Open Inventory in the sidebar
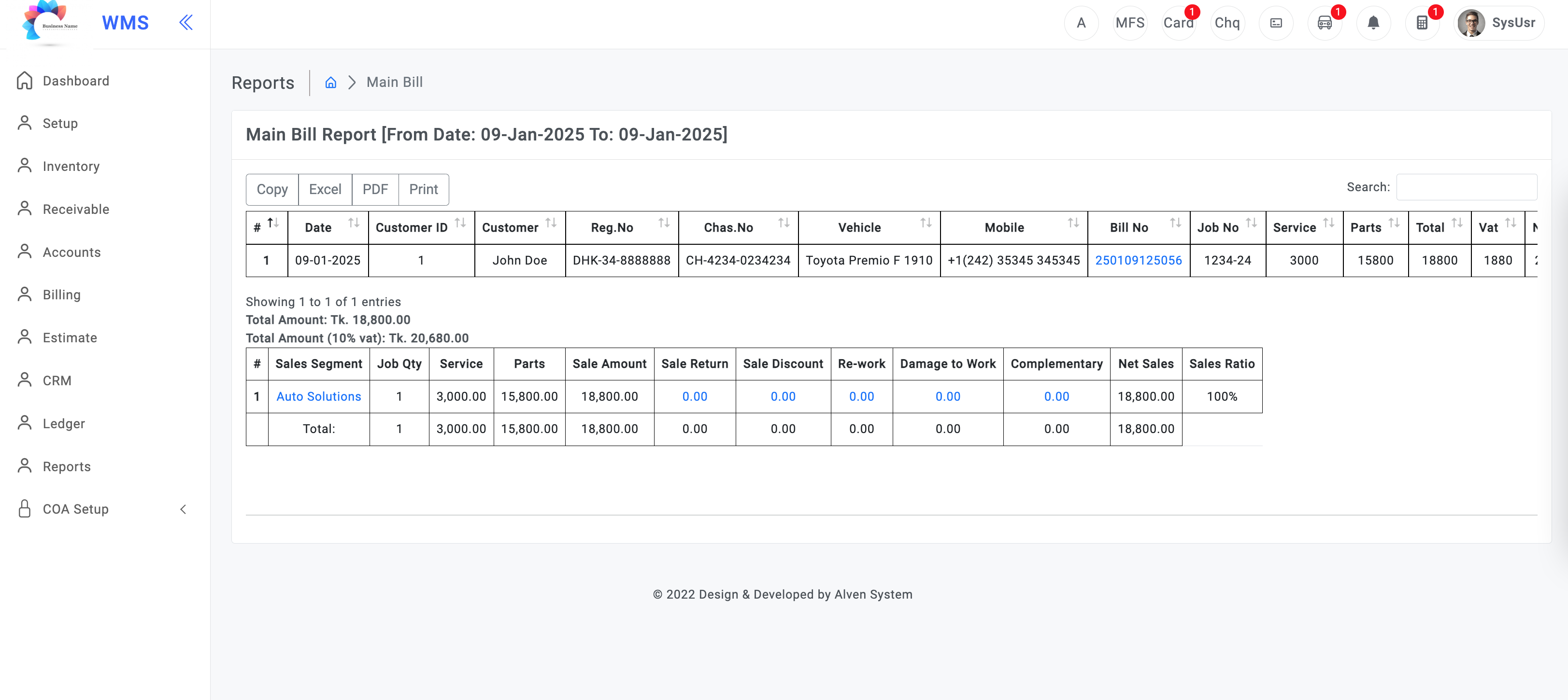Screen dimensions: 1568x700 71,166
